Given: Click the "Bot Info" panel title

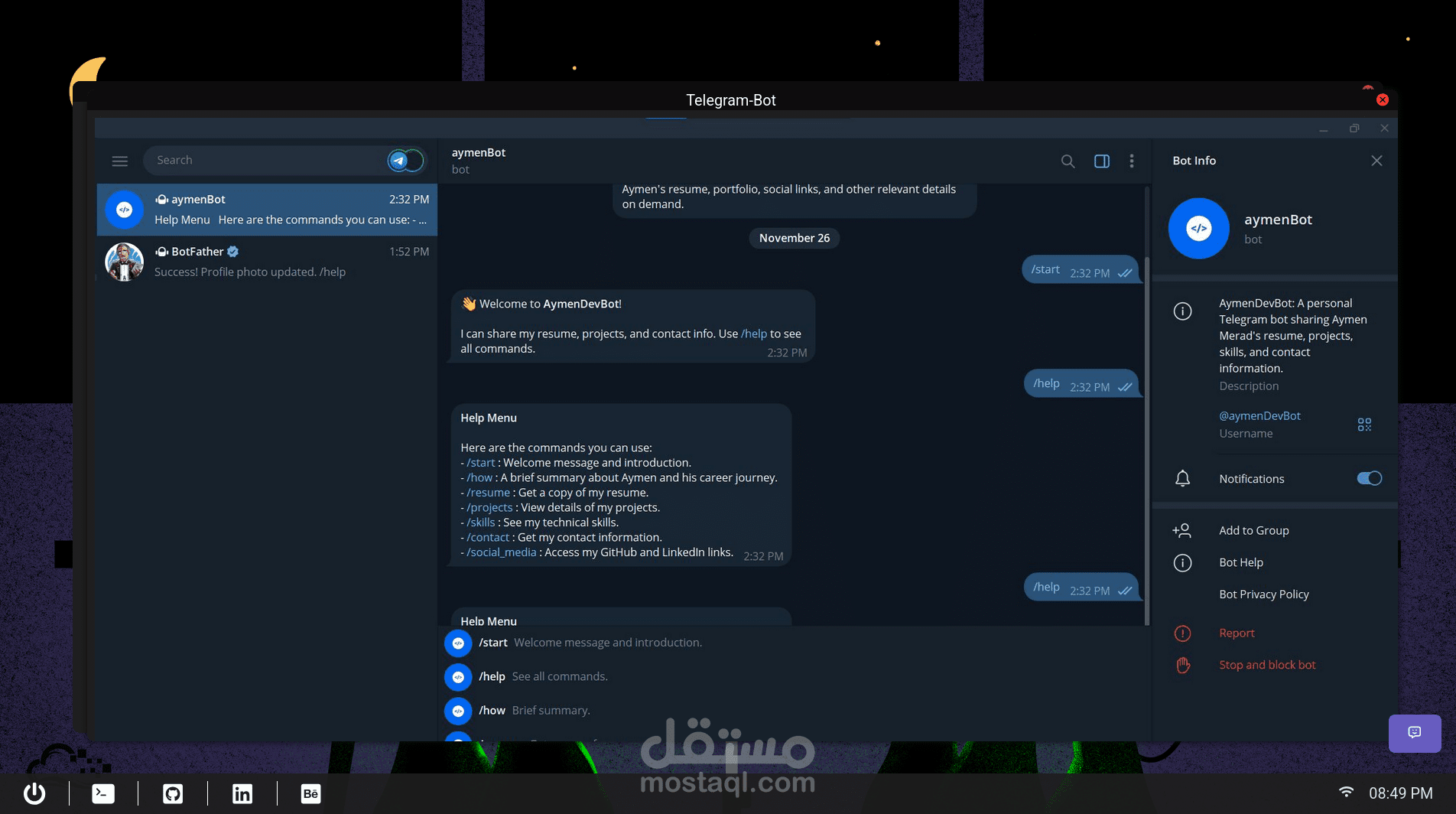Looking at the screenshot, I should pos(1194,161).
